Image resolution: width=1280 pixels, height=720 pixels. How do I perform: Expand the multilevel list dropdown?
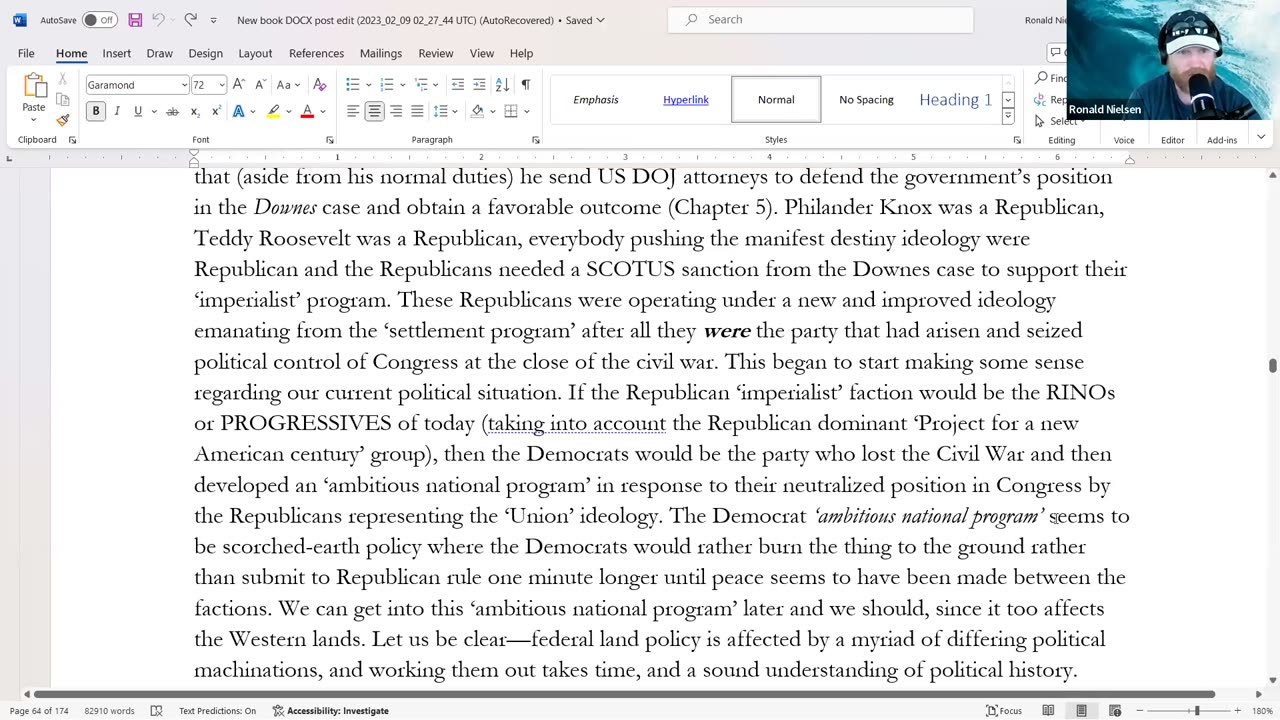point(437,85)
